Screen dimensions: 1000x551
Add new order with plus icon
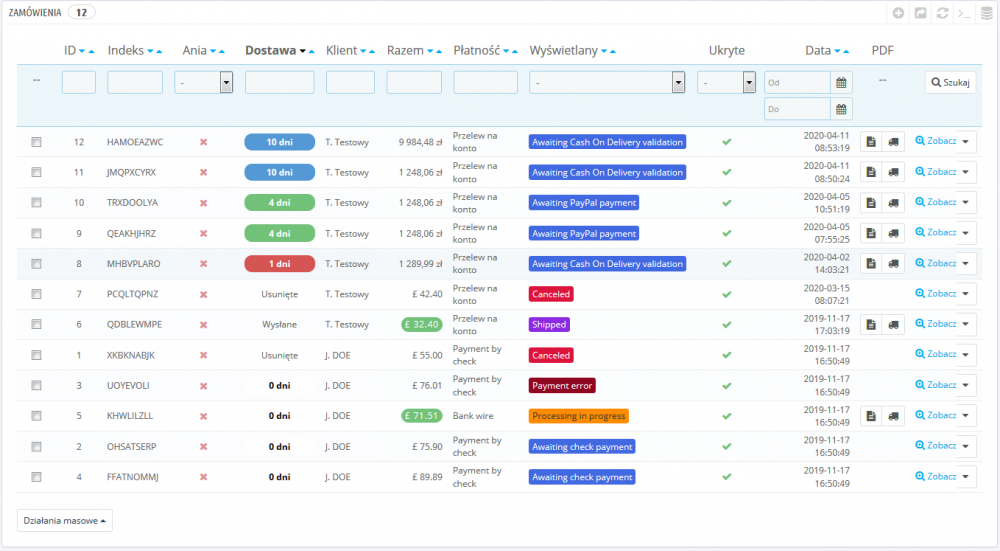(898, 13)
